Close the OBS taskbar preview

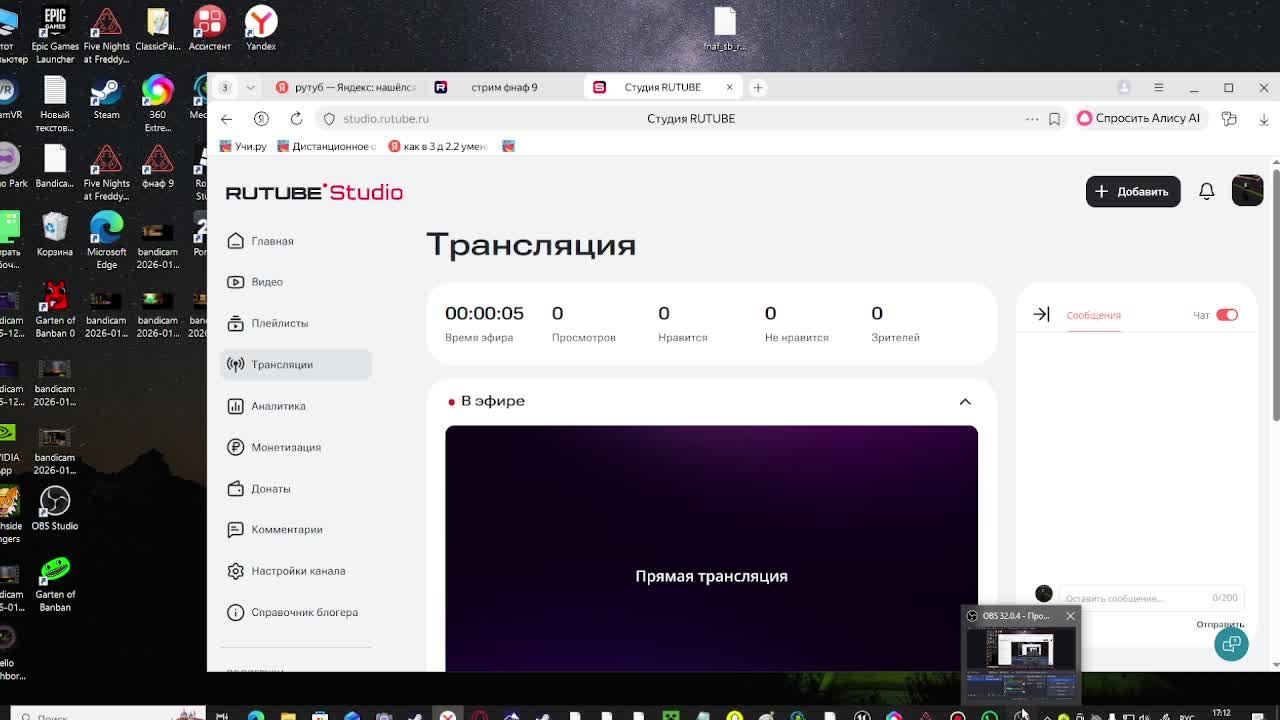click(x=1070, y=616)
